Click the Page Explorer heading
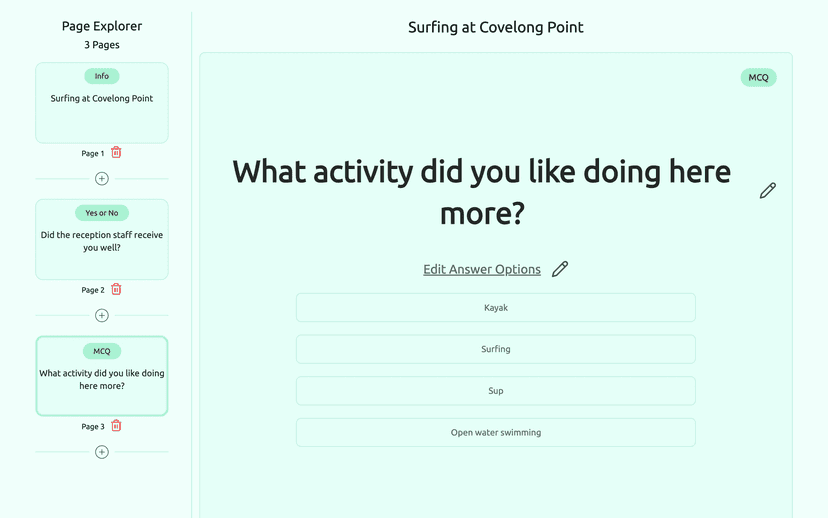Image resolution: width=828 pixels, height=518 pixels. (x=102, y=26)
